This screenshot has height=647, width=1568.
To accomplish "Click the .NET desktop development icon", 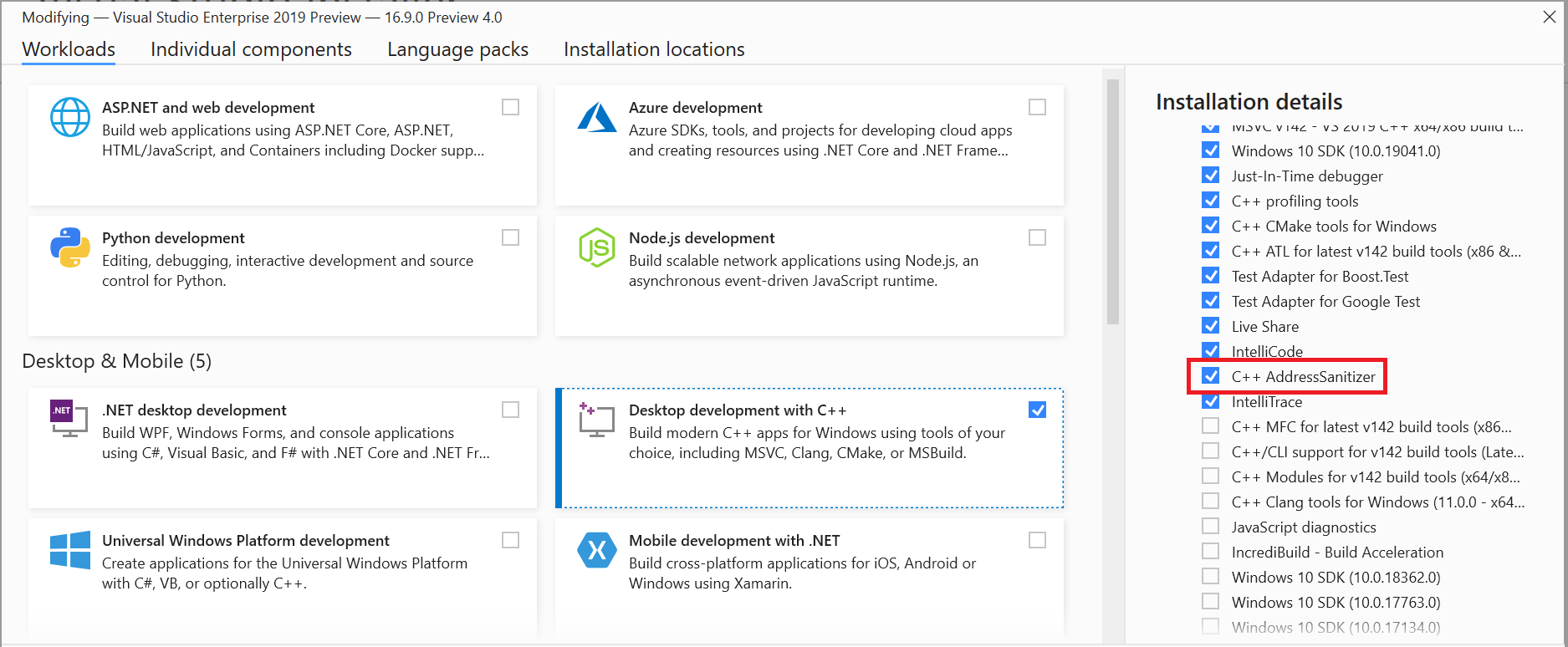I will point(69,418).
